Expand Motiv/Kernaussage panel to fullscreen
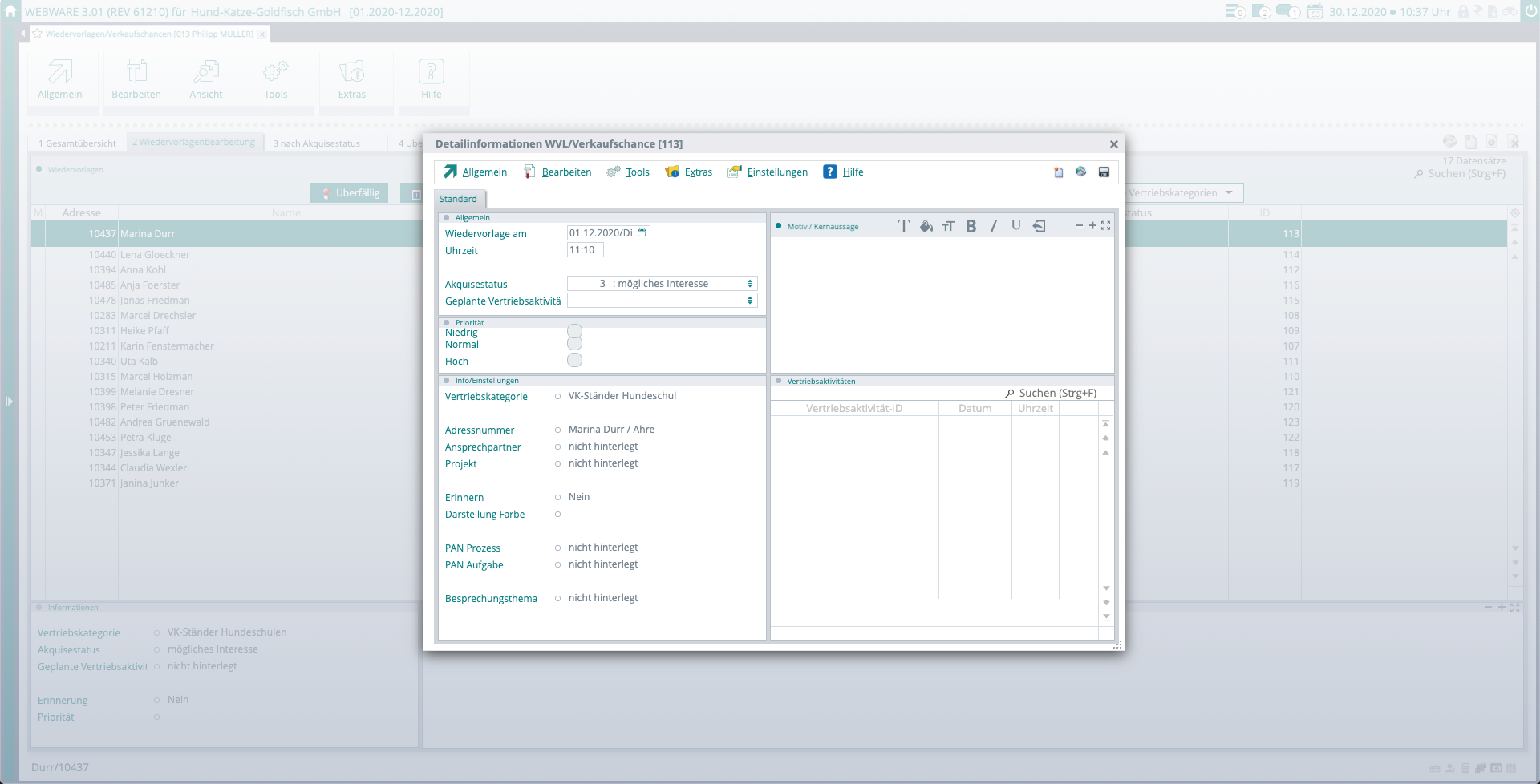This screenshot has height=784, width=1540. (x=1106, y=226)
